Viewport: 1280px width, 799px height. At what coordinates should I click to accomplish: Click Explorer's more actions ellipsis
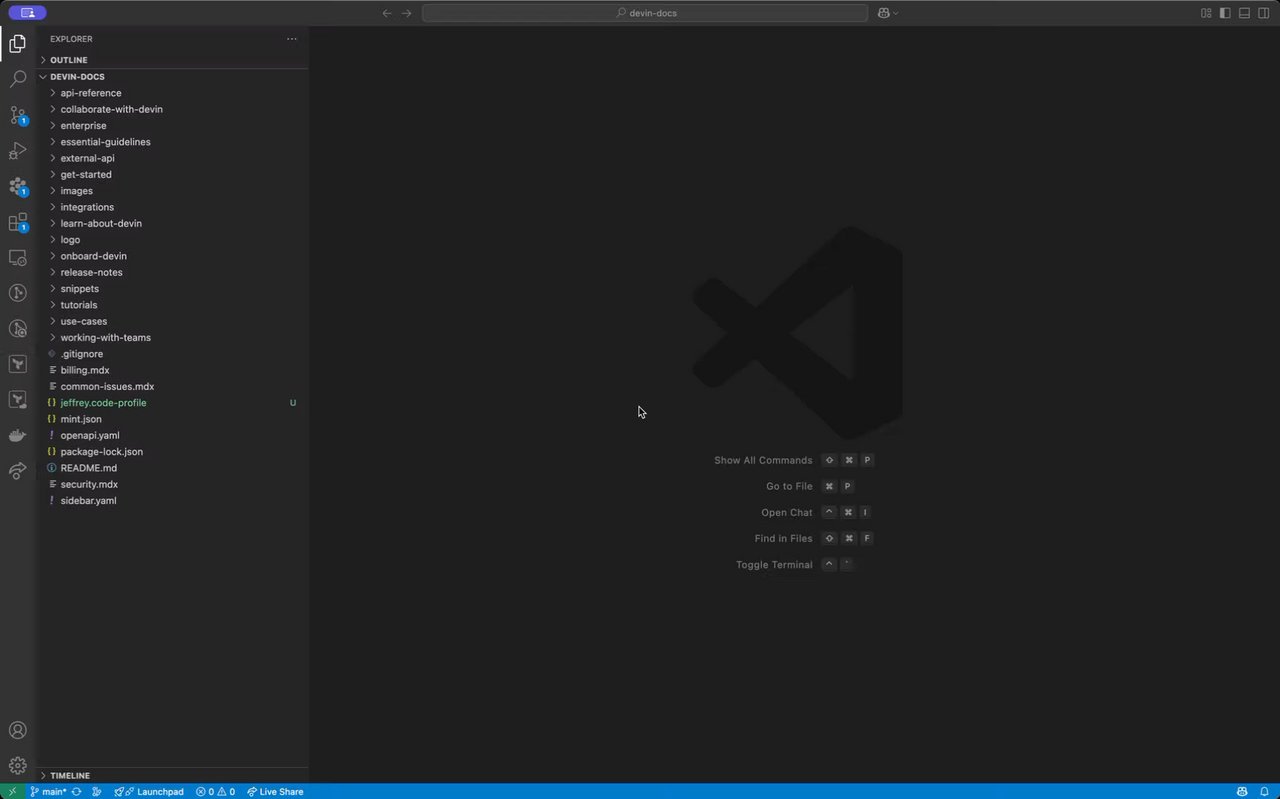coord(292,39)
